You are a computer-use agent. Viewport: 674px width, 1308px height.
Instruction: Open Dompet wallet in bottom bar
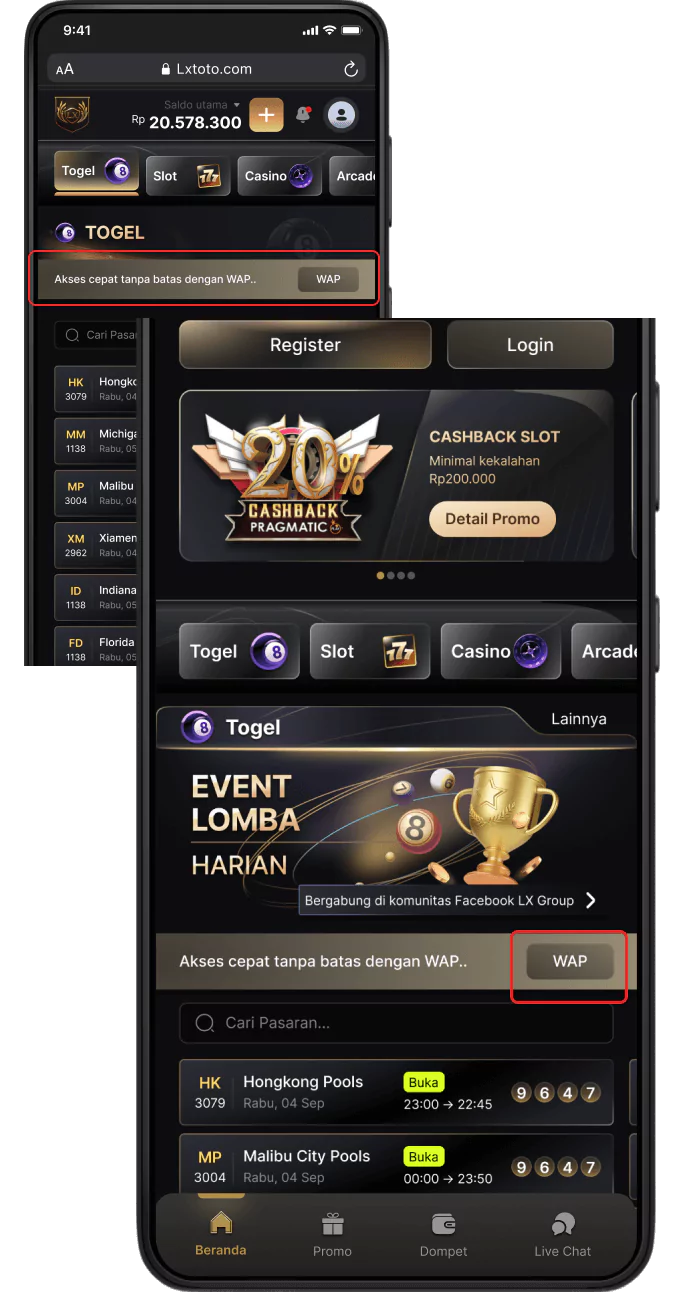point(443,1234)
